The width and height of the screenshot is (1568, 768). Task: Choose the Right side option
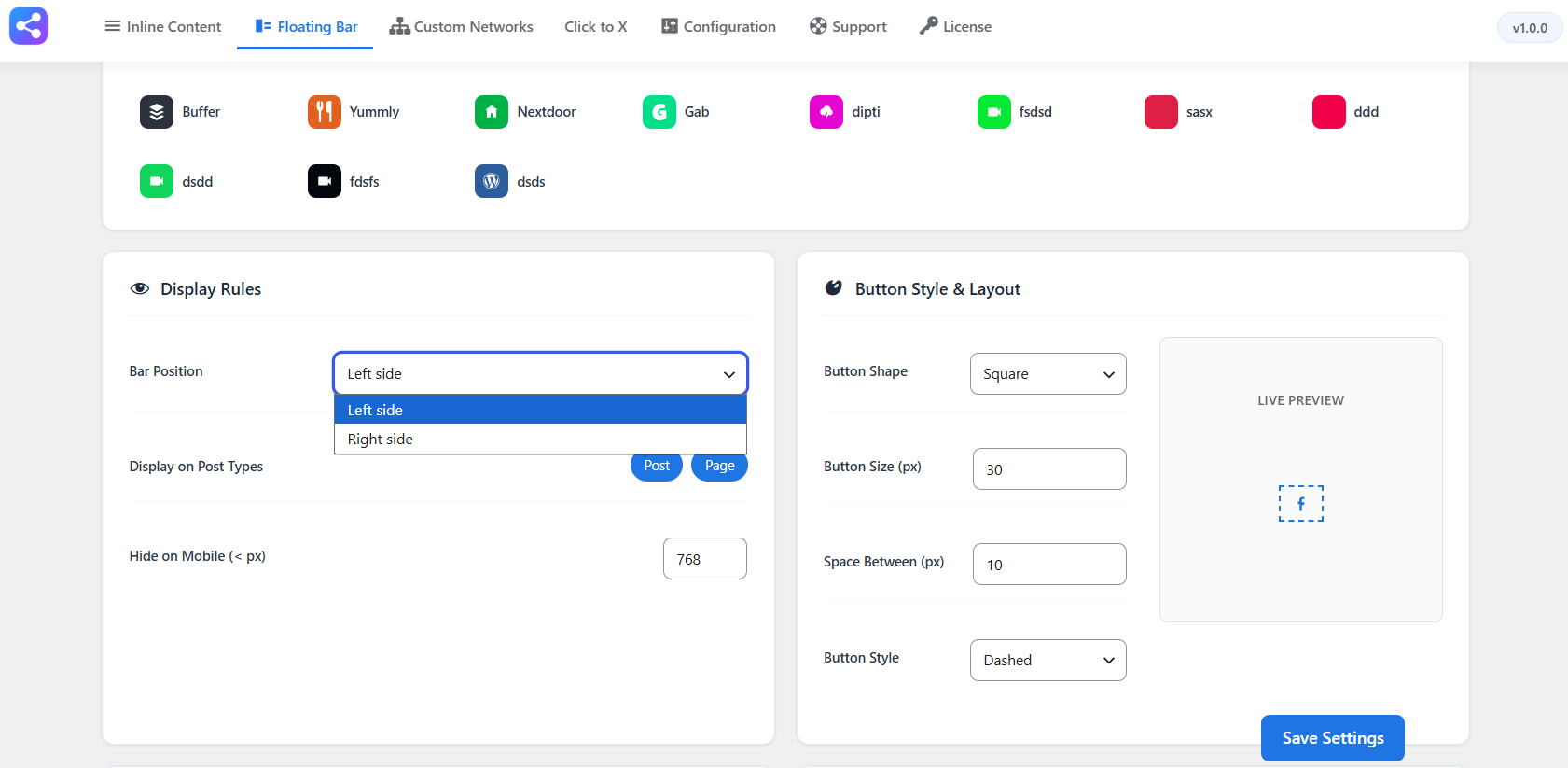point(540,439)
